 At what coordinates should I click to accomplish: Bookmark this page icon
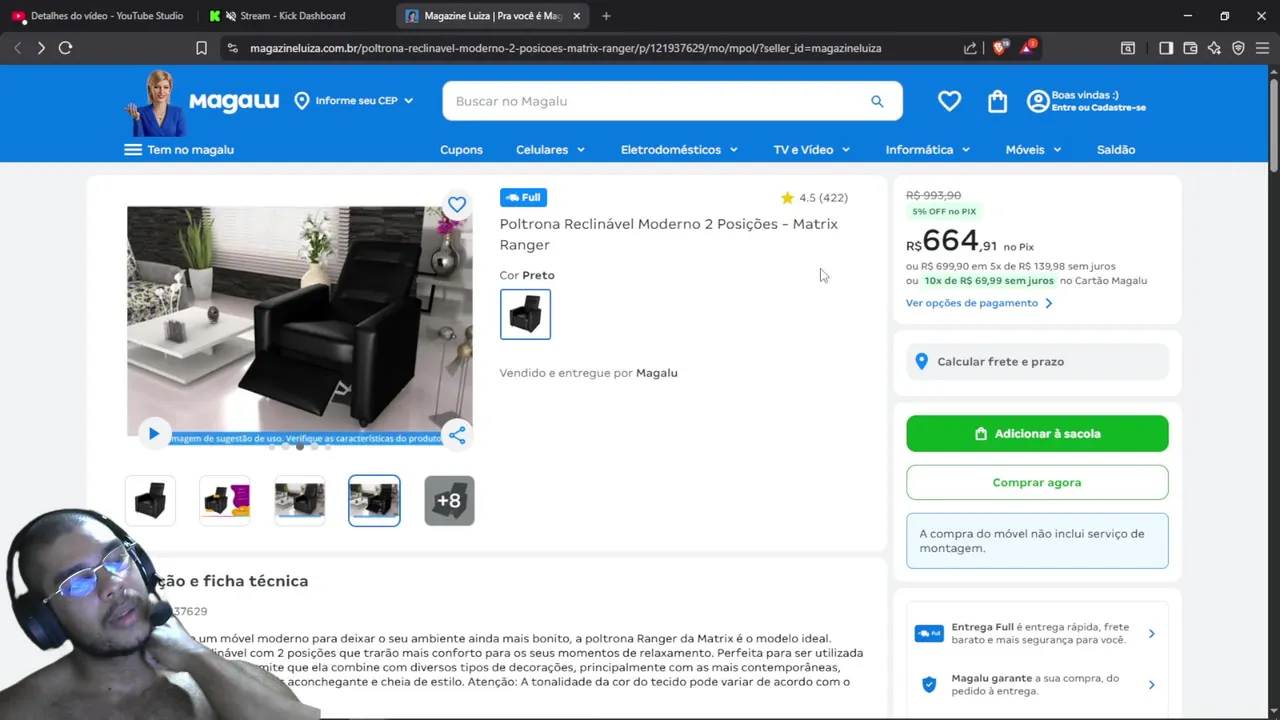point(201,48)
